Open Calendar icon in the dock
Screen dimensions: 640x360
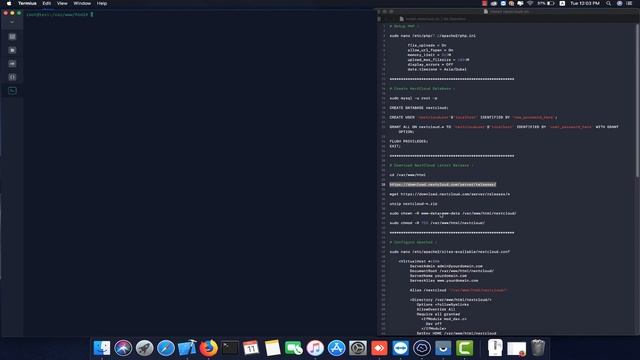click(x=251, y=348)
